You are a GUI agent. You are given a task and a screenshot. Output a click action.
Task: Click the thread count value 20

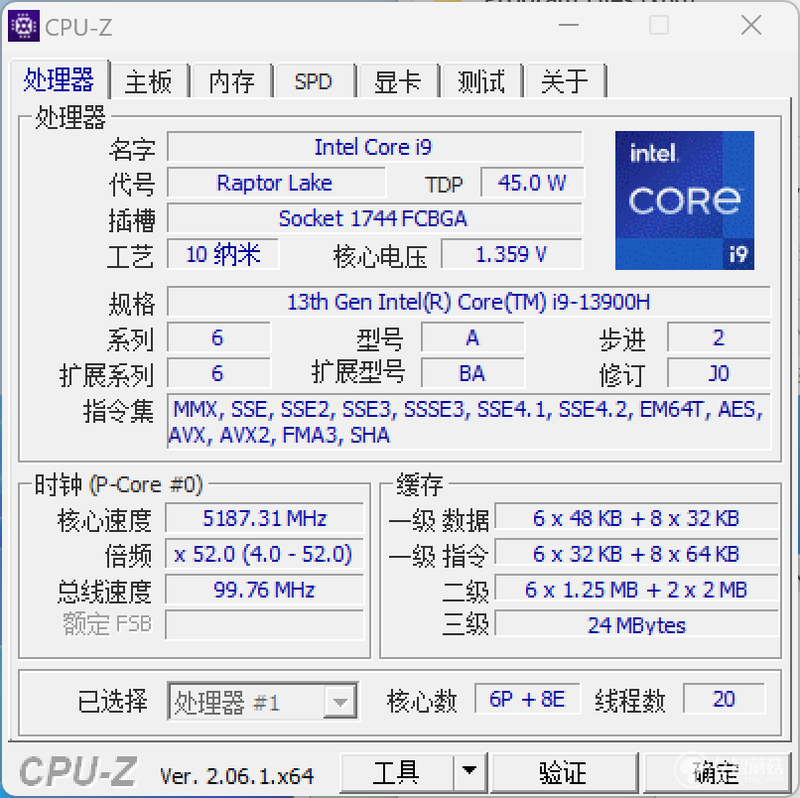tap(724, 699)
